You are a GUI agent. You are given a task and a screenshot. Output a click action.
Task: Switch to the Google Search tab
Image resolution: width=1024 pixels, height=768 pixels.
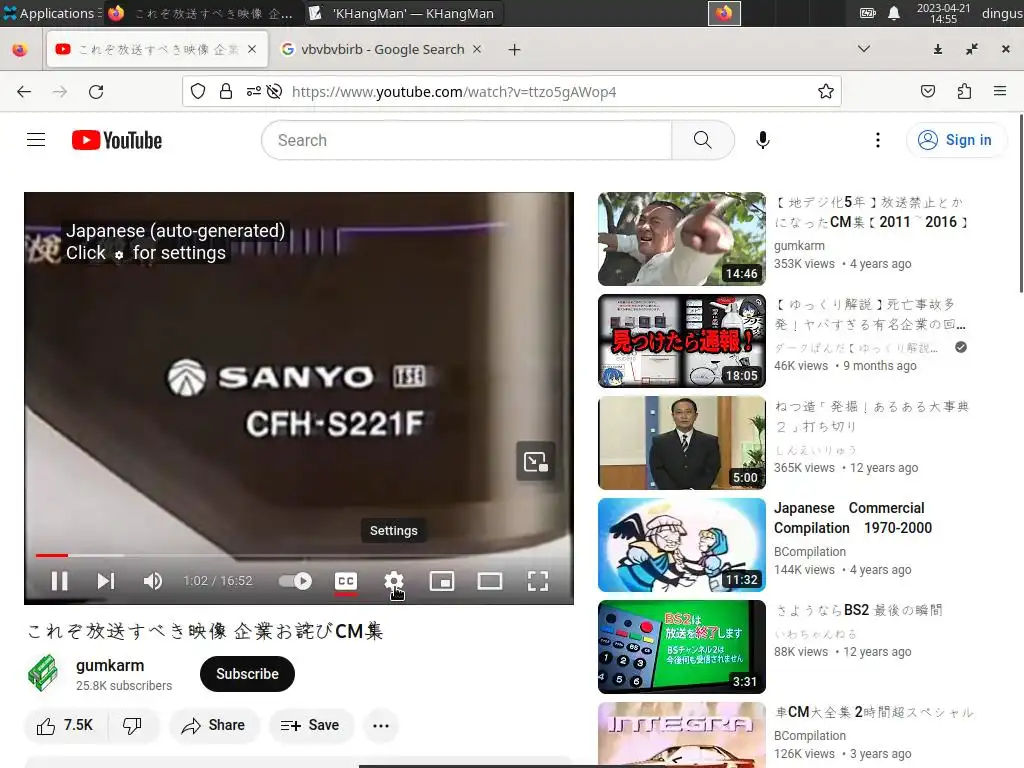click(x=381, y=50)
